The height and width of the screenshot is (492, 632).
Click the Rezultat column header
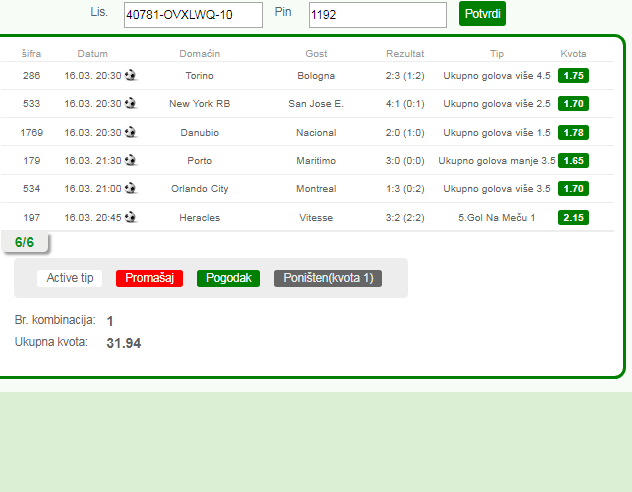[x=405, y=54]
